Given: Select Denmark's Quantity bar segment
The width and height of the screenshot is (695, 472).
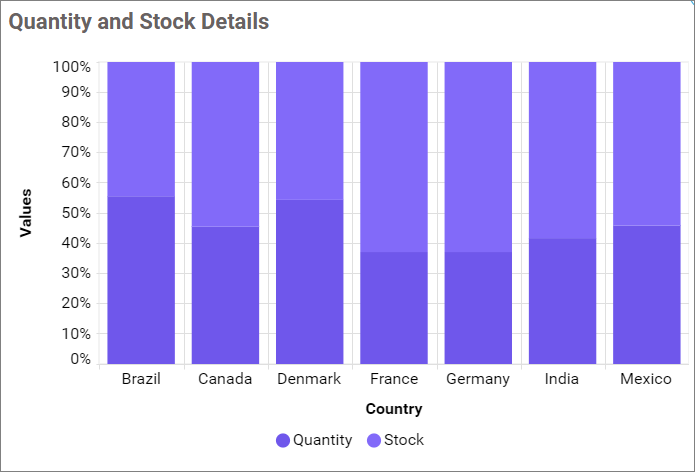Looking at the screenshot, I should [309, 281].
